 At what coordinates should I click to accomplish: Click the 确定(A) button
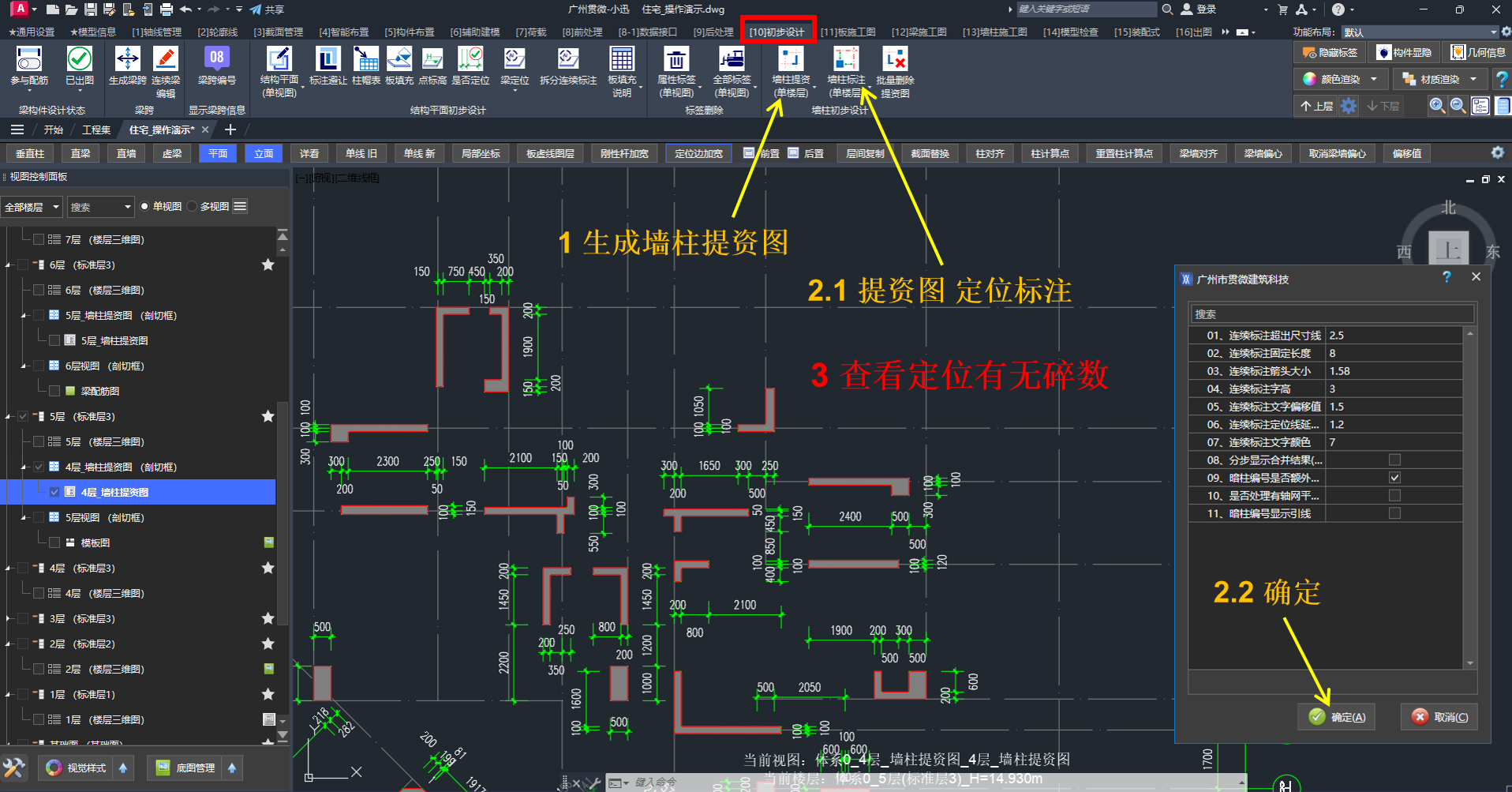[x=1338, y=717]
